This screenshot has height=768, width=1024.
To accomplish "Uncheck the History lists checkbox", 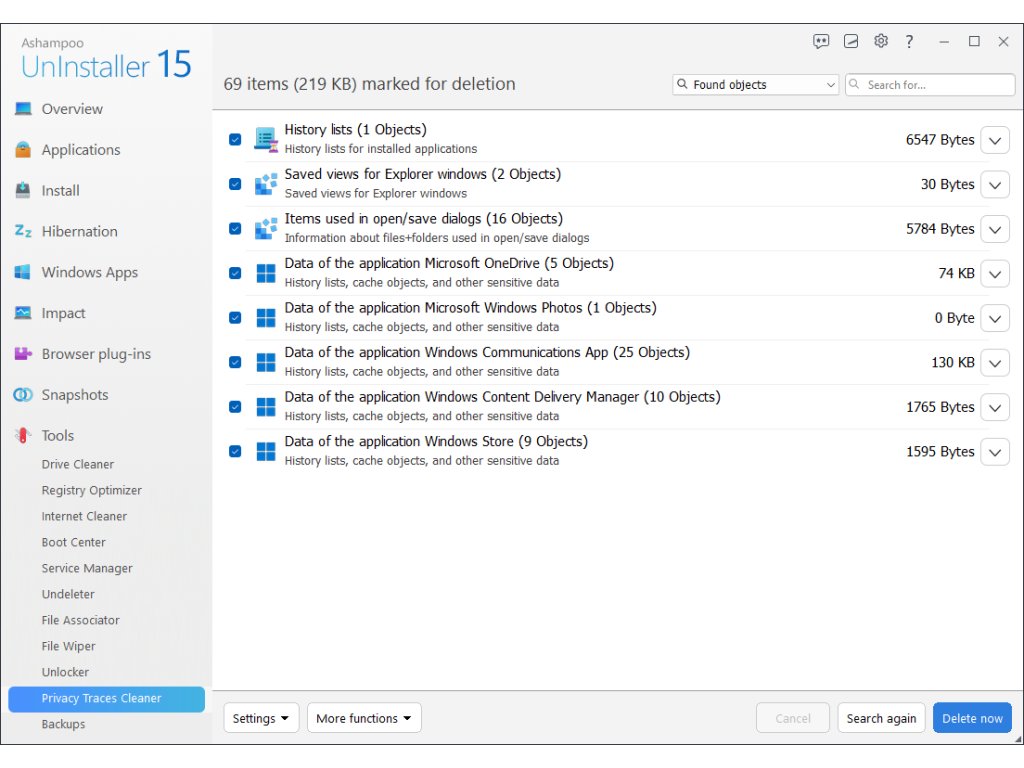I will tap(235, 140).
